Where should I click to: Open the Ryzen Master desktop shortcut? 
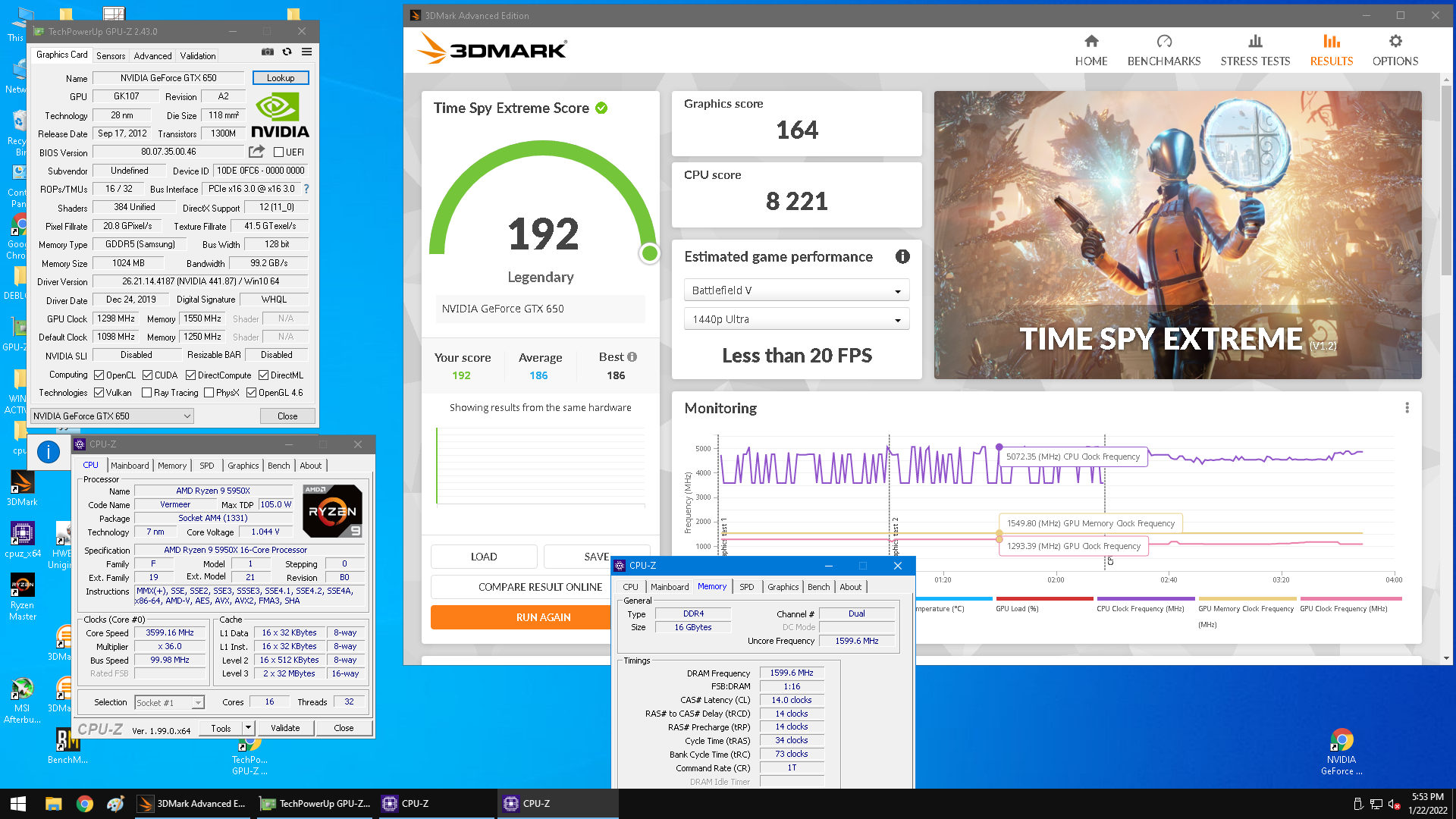[22, 597]
